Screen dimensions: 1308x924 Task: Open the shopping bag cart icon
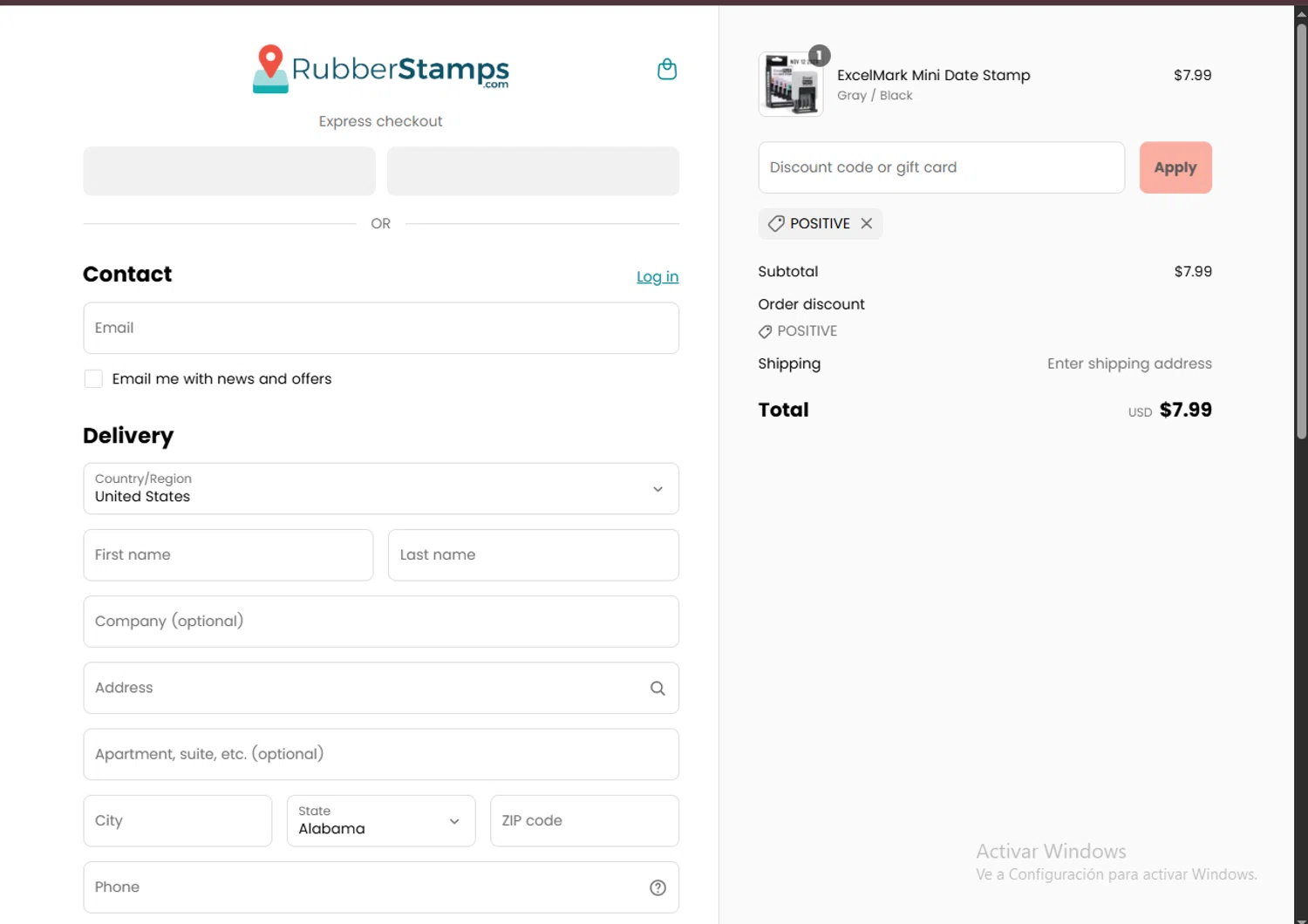(667, 69)
